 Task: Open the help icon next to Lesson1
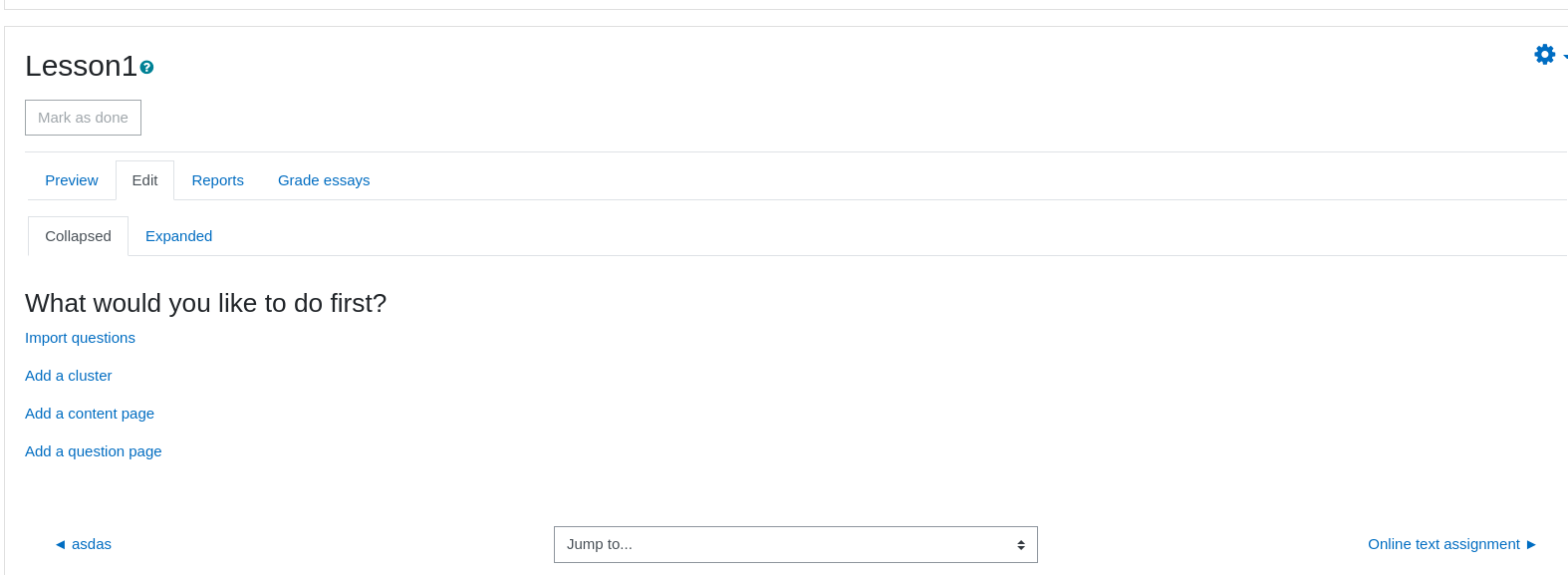coord(146,68)
